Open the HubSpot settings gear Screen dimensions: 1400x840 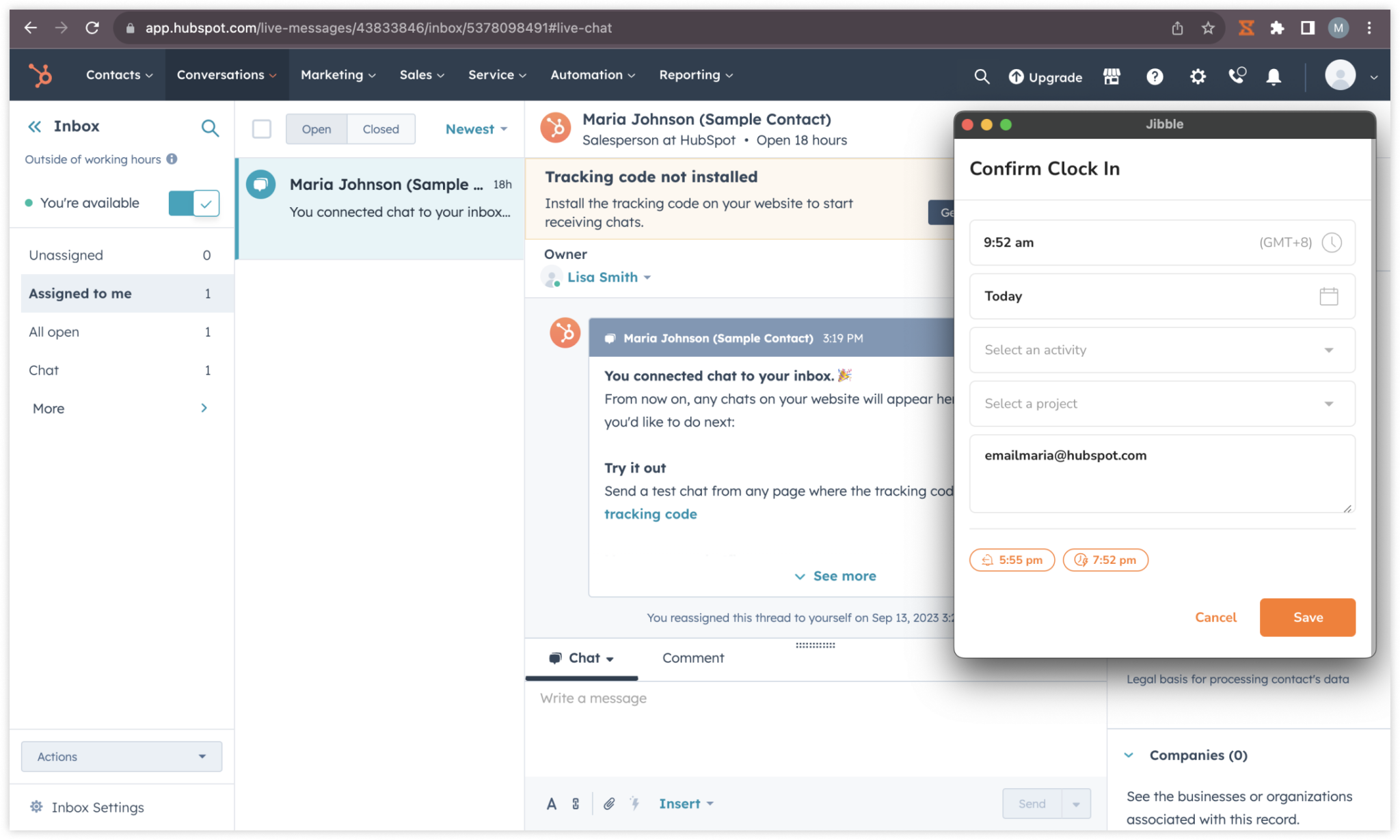[x=1197, y=76]
